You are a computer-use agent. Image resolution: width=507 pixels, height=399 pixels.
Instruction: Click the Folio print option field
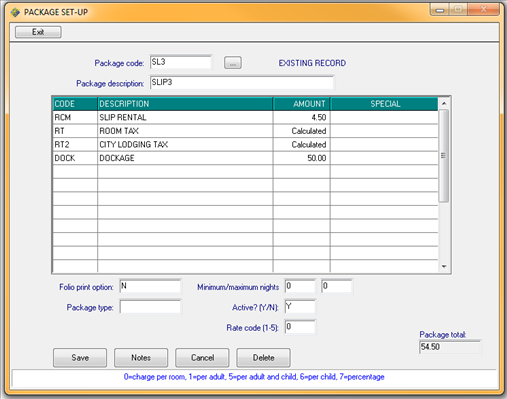150,286
